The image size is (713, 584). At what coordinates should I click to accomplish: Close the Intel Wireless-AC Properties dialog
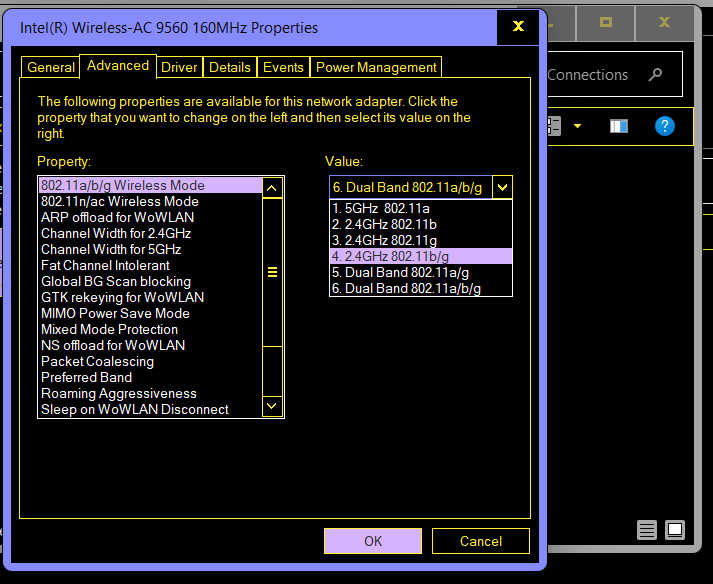pos(518,27)
